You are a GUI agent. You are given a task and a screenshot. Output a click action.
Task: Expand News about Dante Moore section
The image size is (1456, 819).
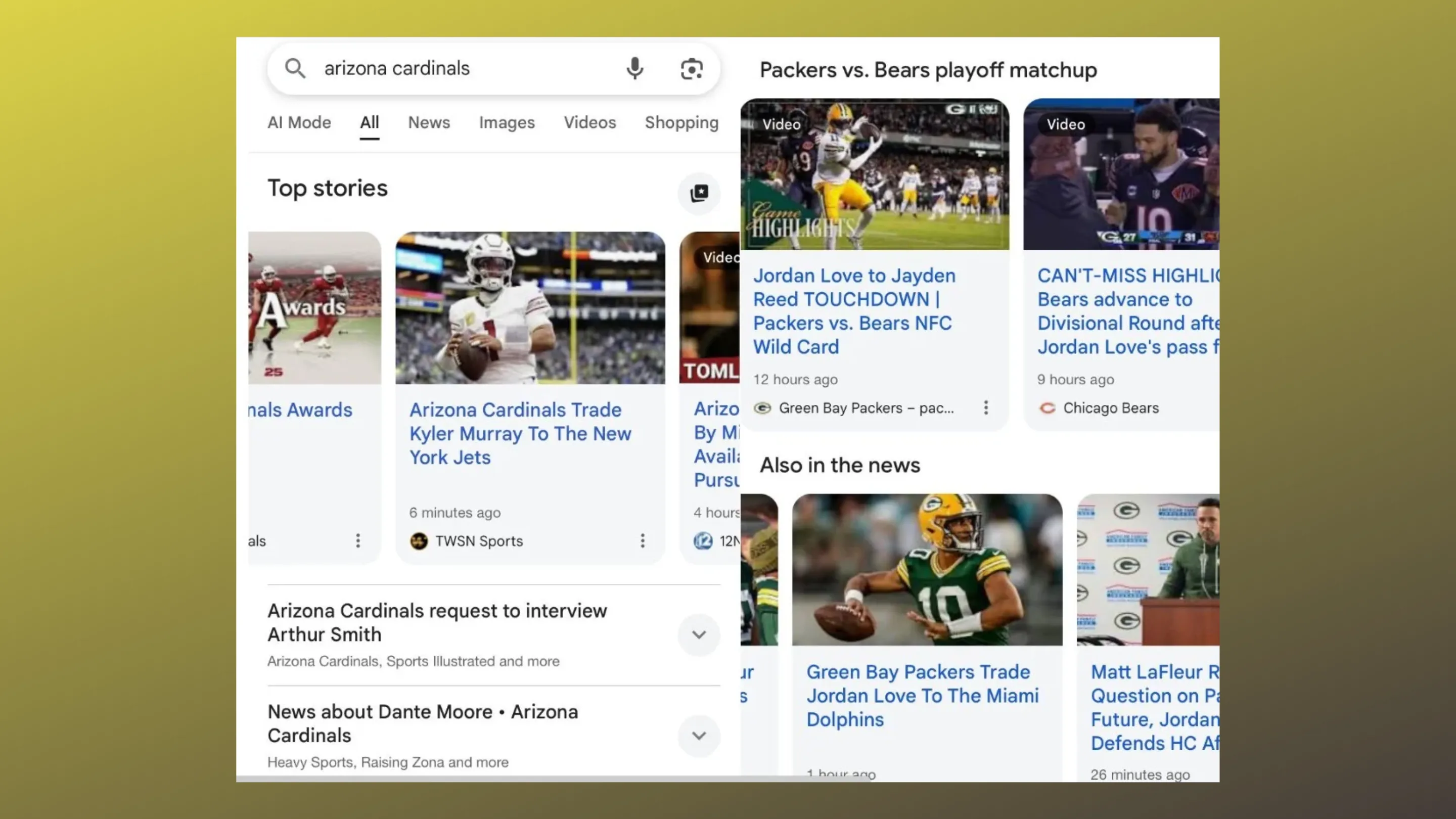click(699, 736)
